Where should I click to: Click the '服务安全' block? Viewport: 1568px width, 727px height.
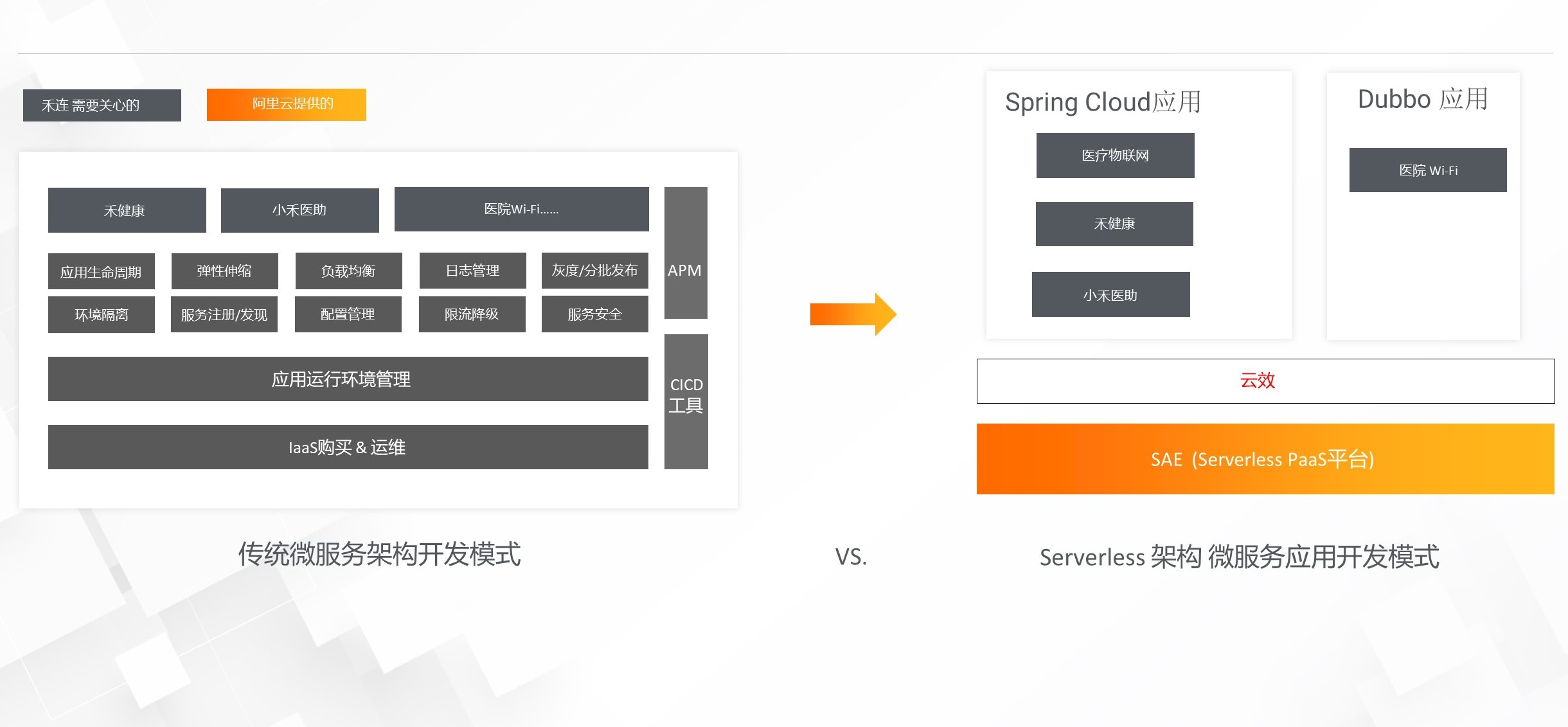tap(595, 314)
